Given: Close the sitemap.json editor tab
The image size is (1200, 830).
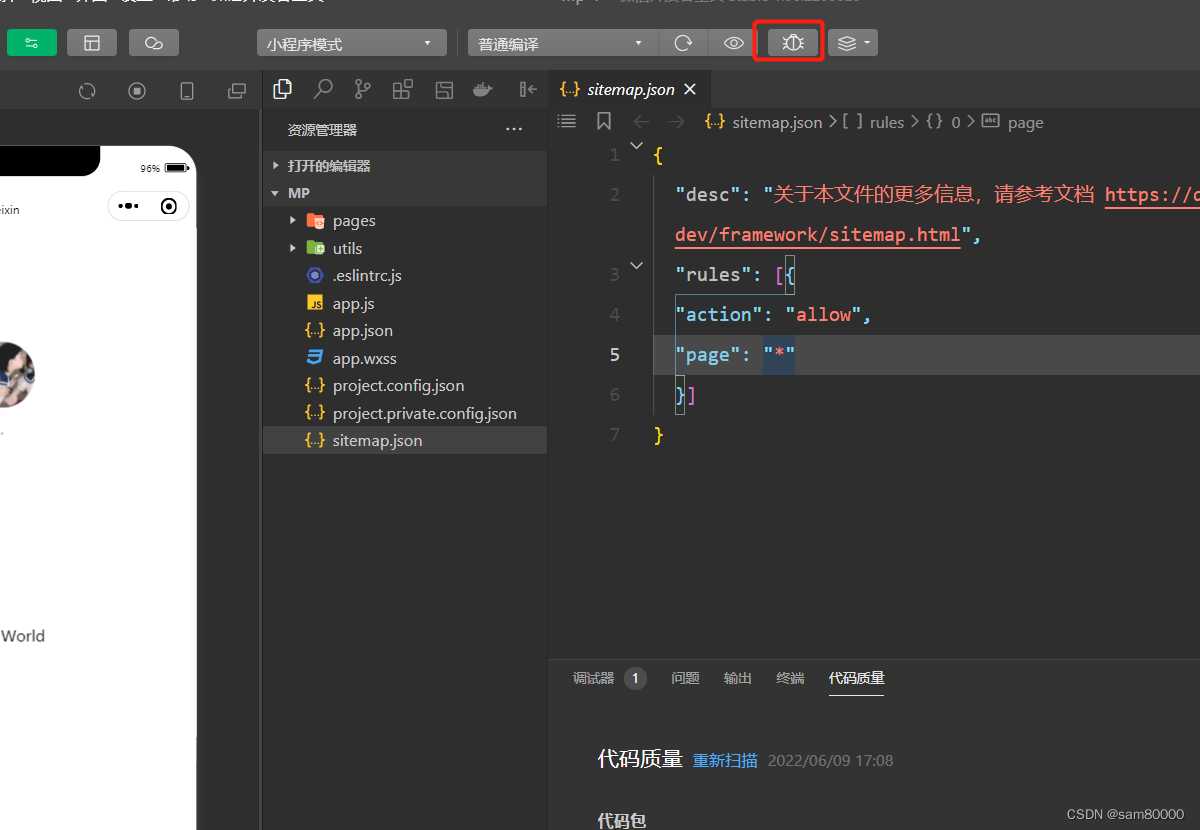Looking at the screenshot, I should 690,89.
